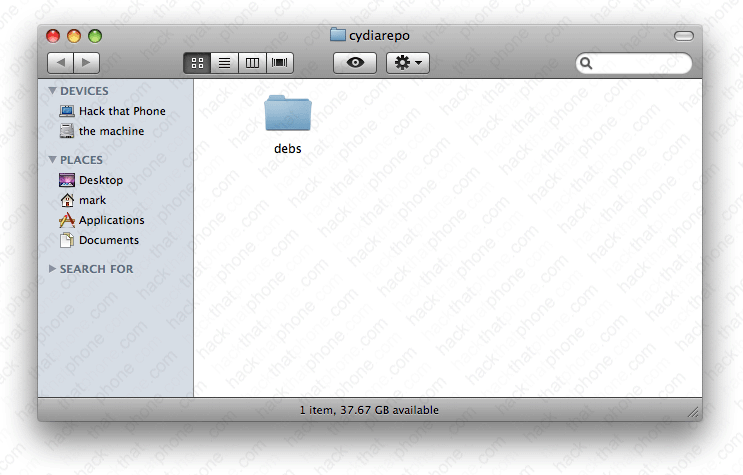The image size is (743, 475).
Task: Select Hack that Phone in sidebar
Action: tap(121, 111)
